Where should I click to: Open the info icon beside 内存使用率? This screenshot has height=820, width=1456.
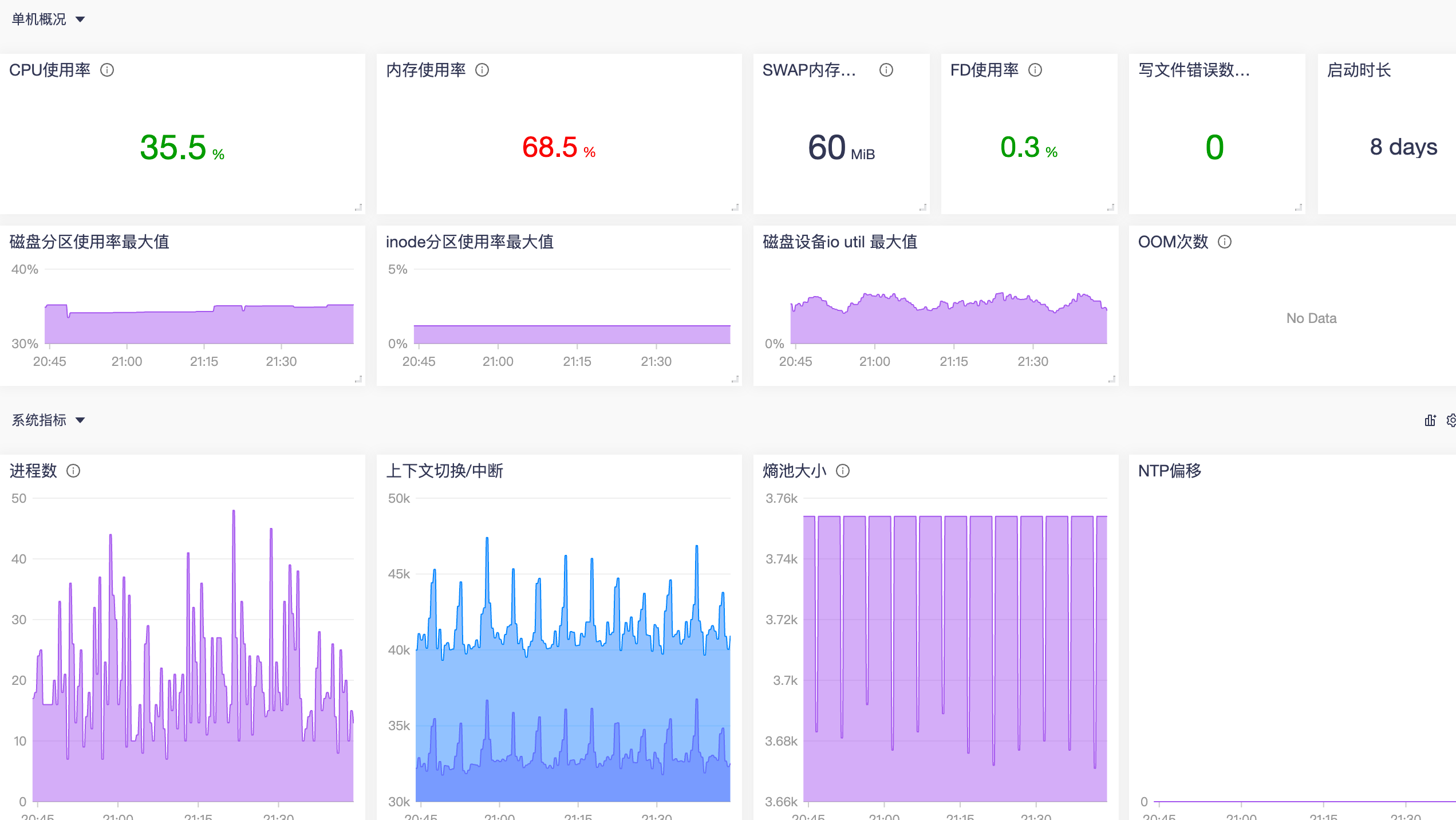[x=482, y=70]
